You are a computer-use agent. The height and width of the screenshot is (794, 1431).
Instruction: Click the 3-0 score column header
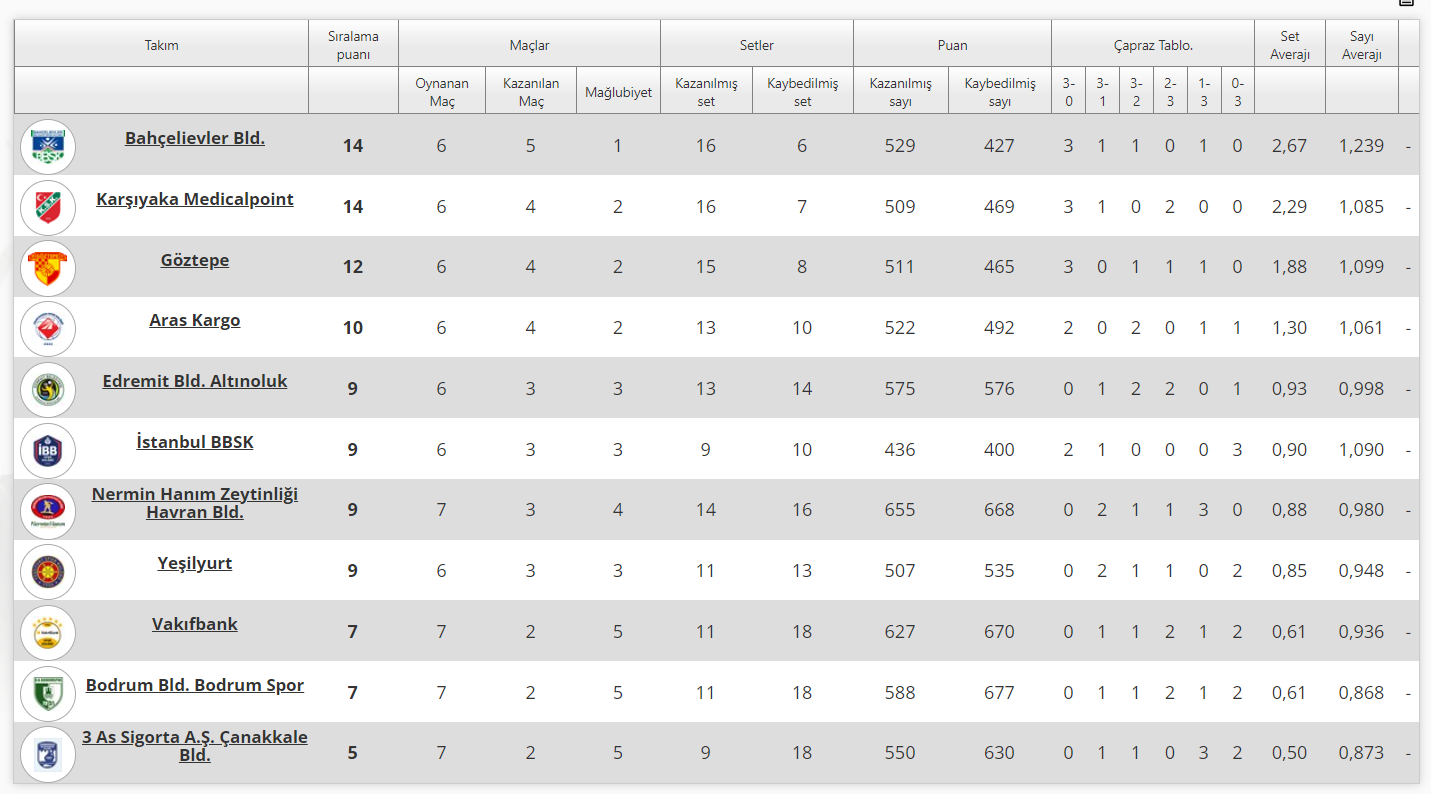click(x=1069, y=92)
